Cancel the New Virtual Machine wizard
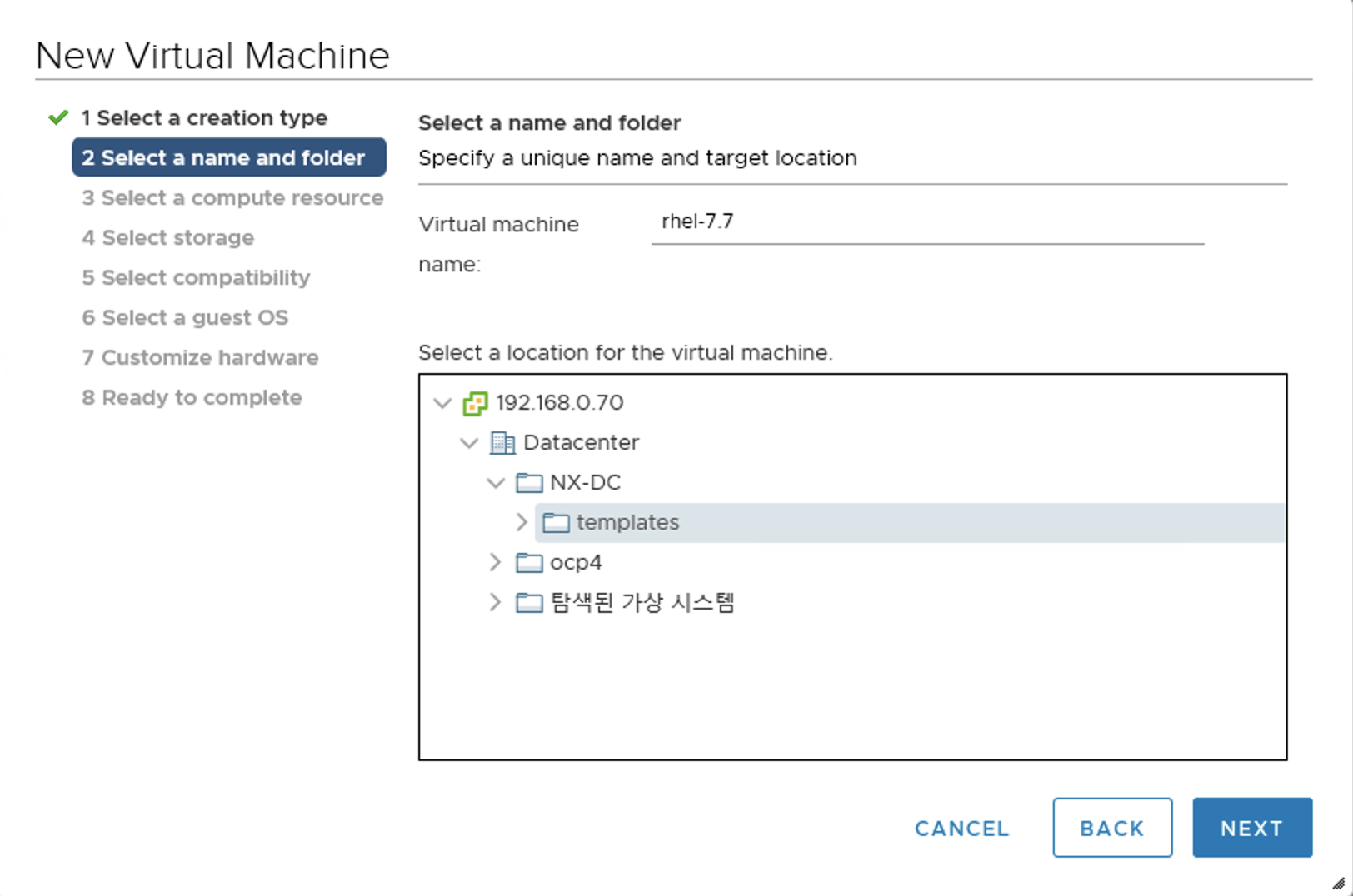1353x896 pixels. pyautogui.click(x=962, y=829)
